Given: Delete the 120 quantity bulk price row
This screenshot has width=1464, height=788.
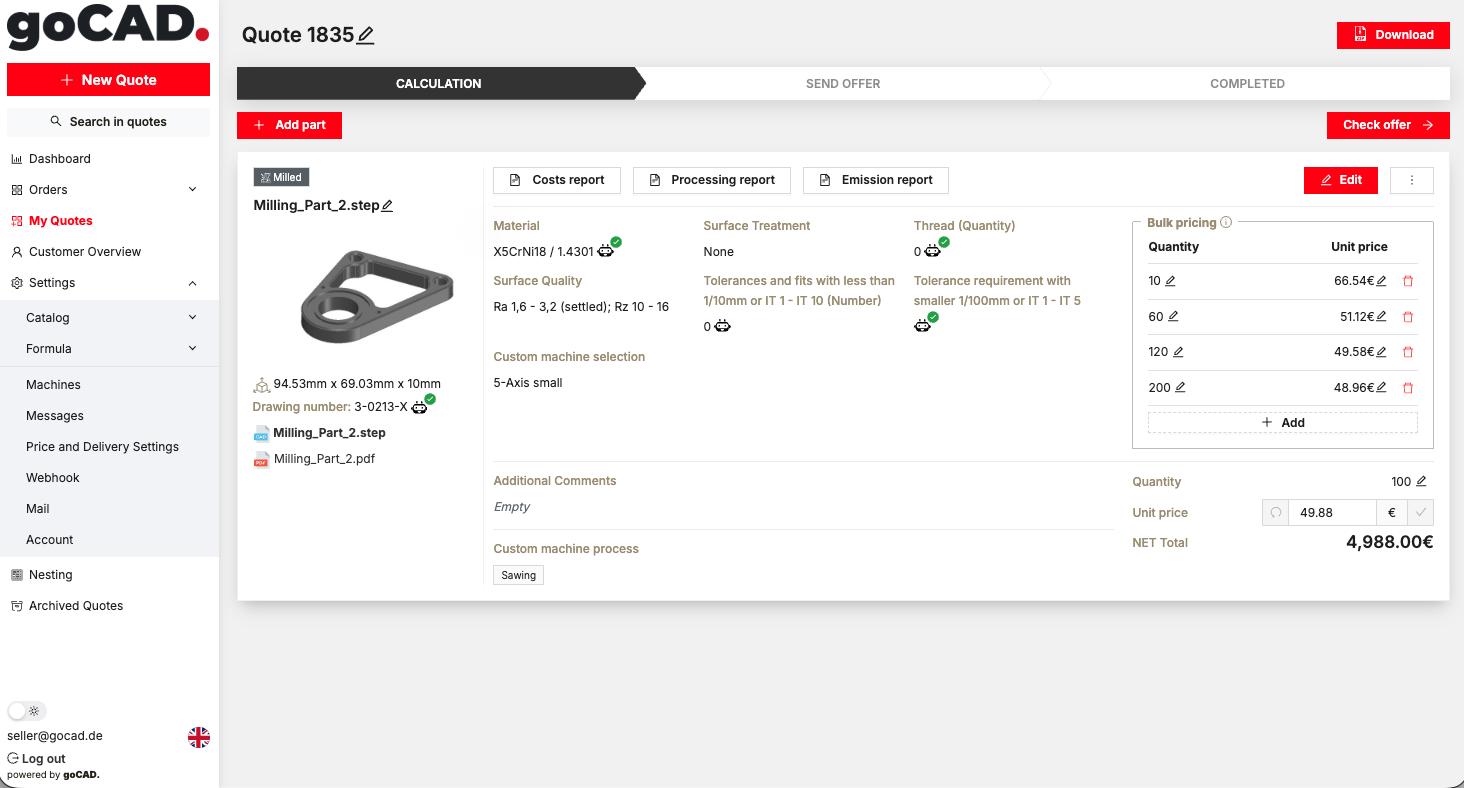Looking at the screenshot, I should coord(1408,352).
